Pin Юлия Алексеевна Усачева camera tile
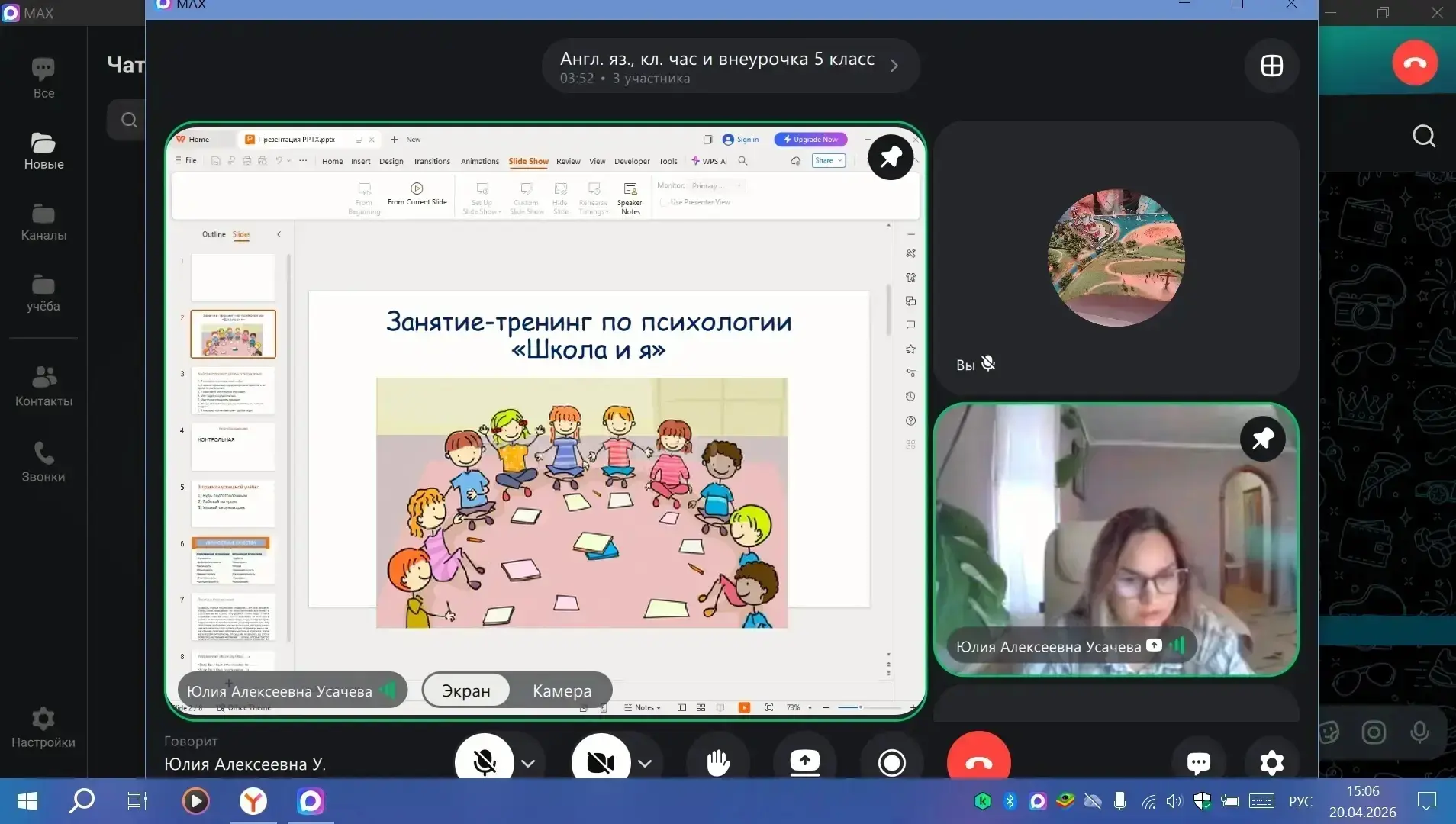Viewport: 1456px width, 824px height. [x=1263, y=439]
